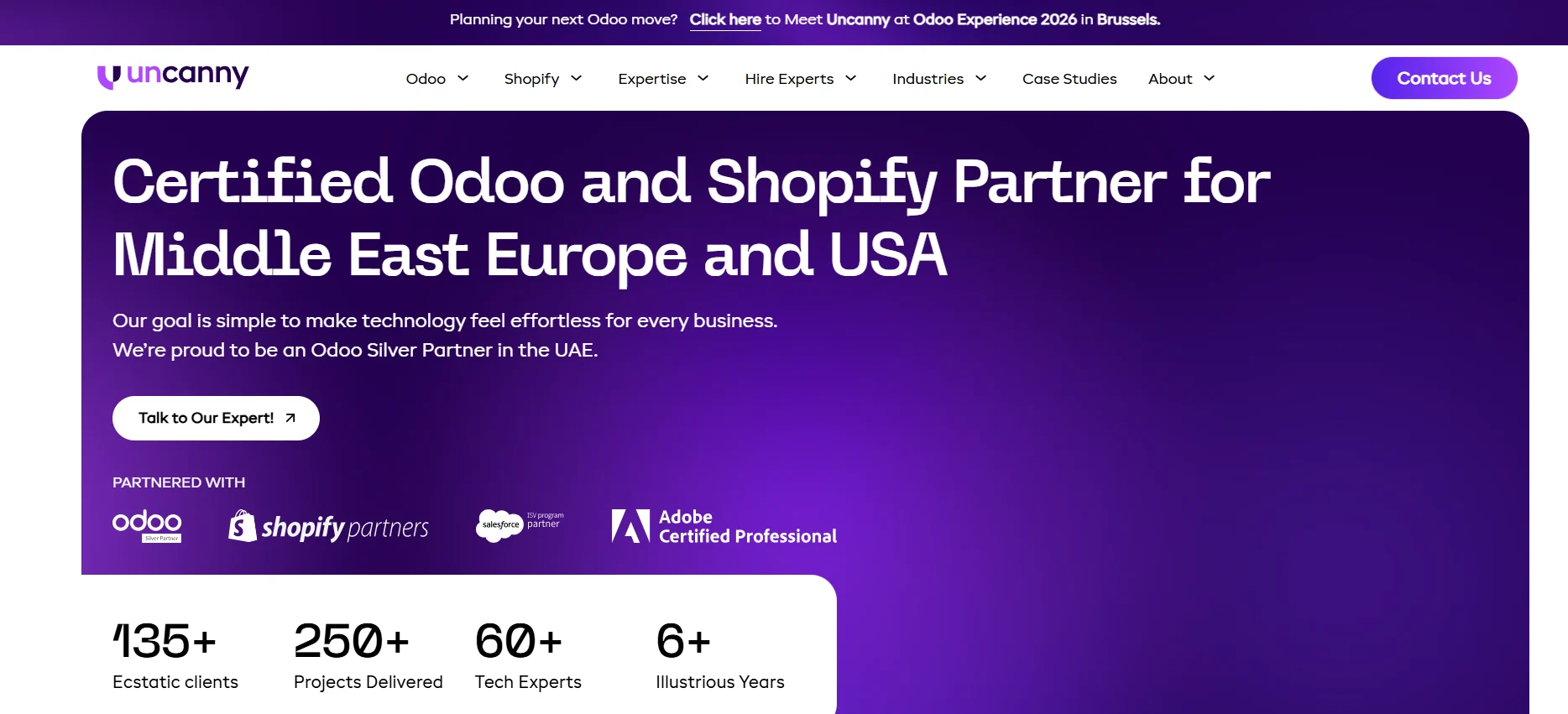The height and width of the screenshot is (714, 1568).
Task: Click the Adobe Certified Professional logo
Action: (724, 526)
